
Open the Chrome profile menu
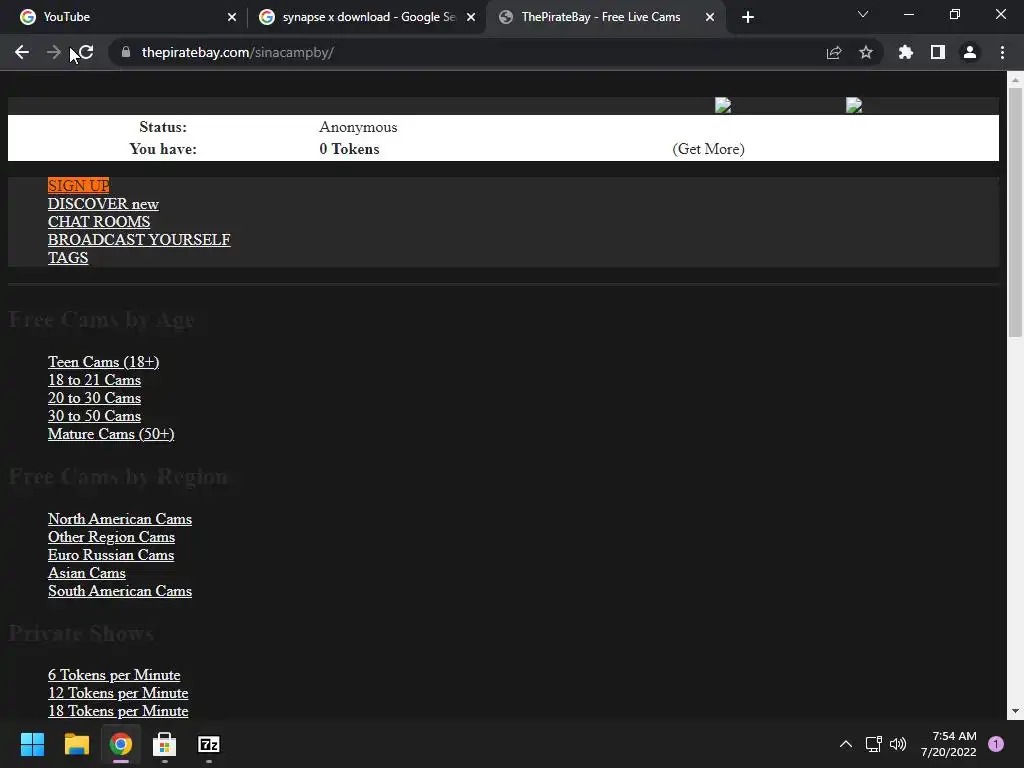click(970, 52)
